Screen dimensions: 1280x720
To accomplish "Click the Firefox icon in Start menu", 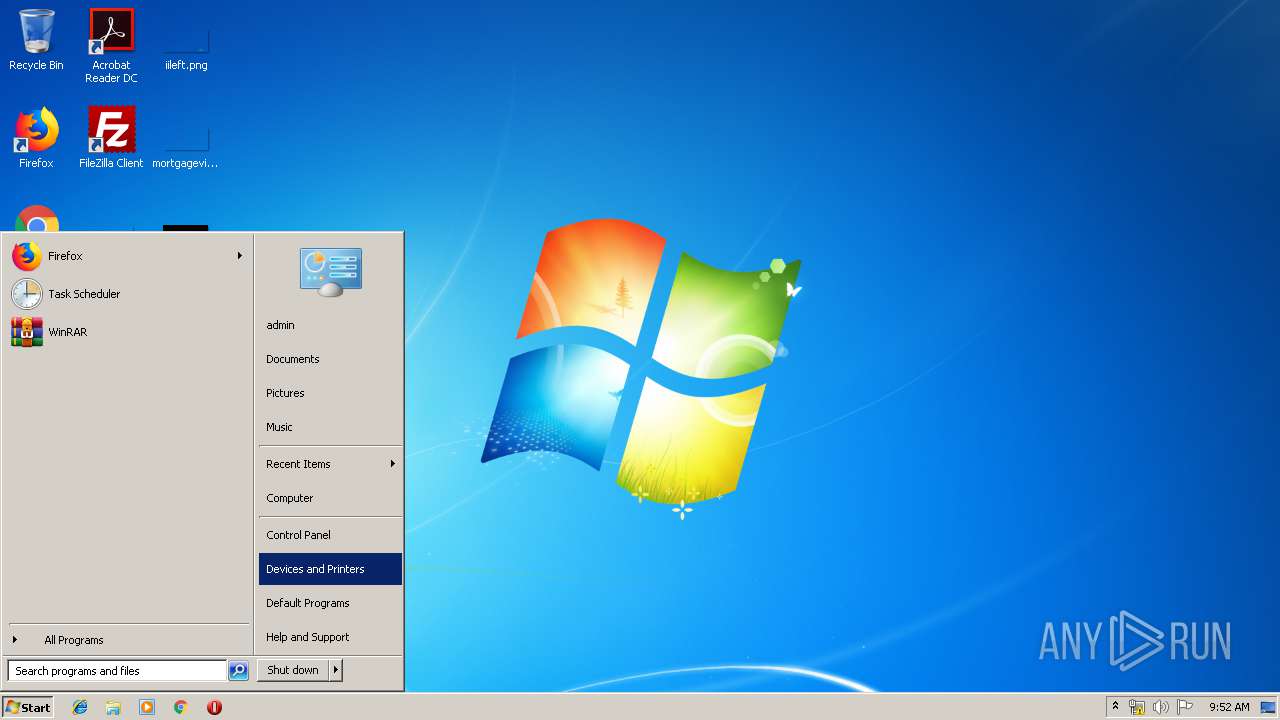I will pos(27,256).
